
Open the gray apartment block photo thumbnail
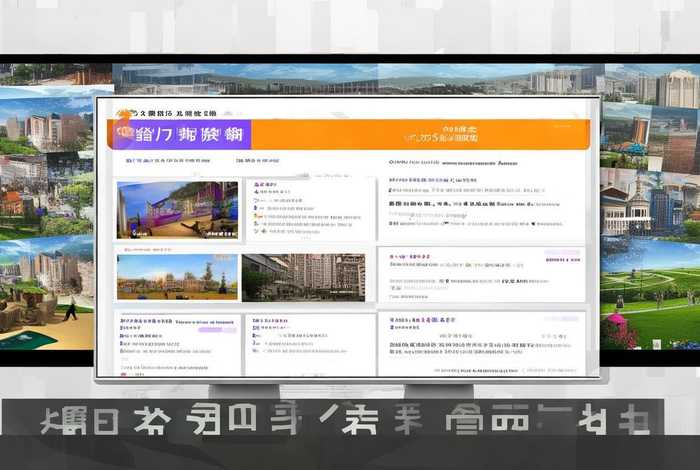coord(304,278)
